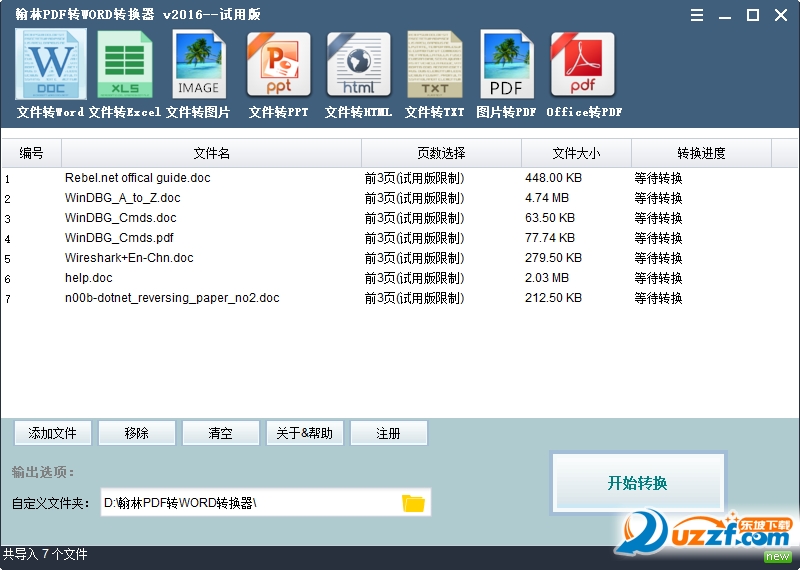800x570 pixels.
Task: Click the 移除 button
Action: click(x=137, y=433)
